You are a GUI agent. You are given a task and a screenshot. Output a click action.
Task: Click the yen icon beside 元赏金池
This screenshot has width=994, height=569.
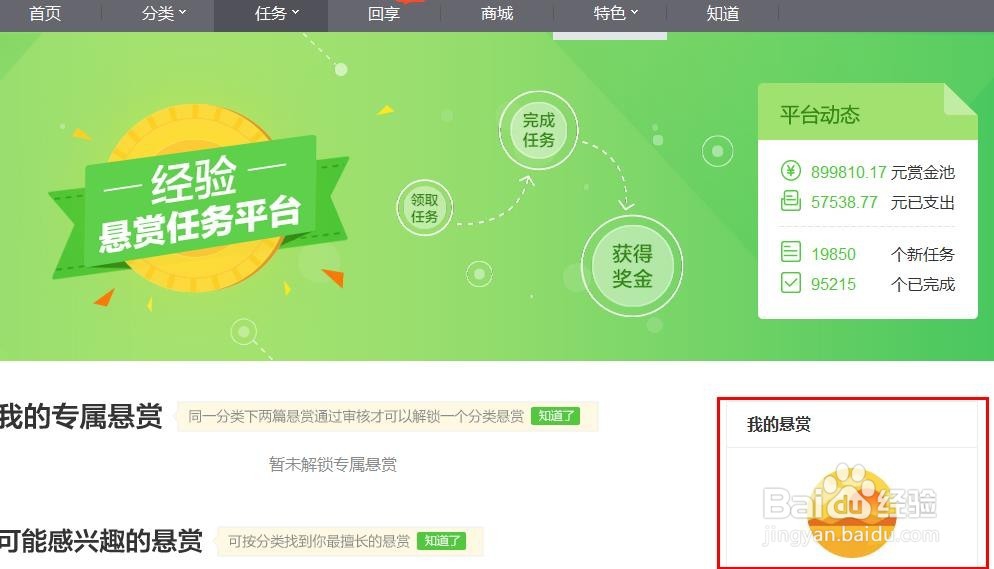tap(791, 171)
